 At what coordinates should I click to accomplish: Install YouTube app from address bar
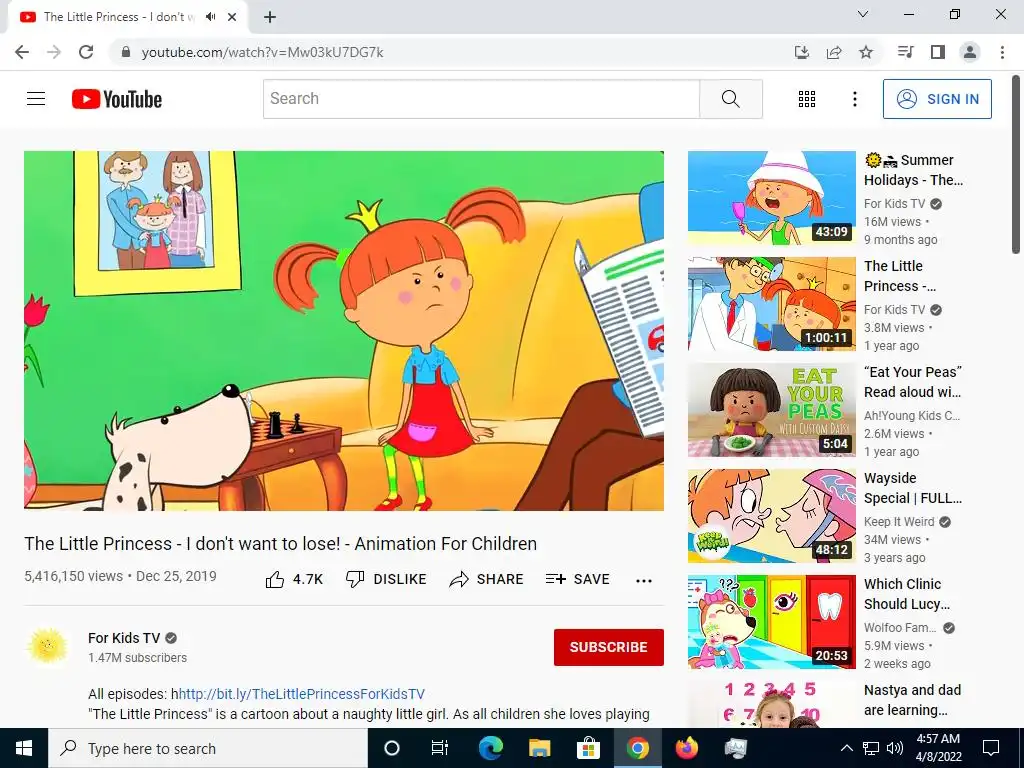click(801, 52)
